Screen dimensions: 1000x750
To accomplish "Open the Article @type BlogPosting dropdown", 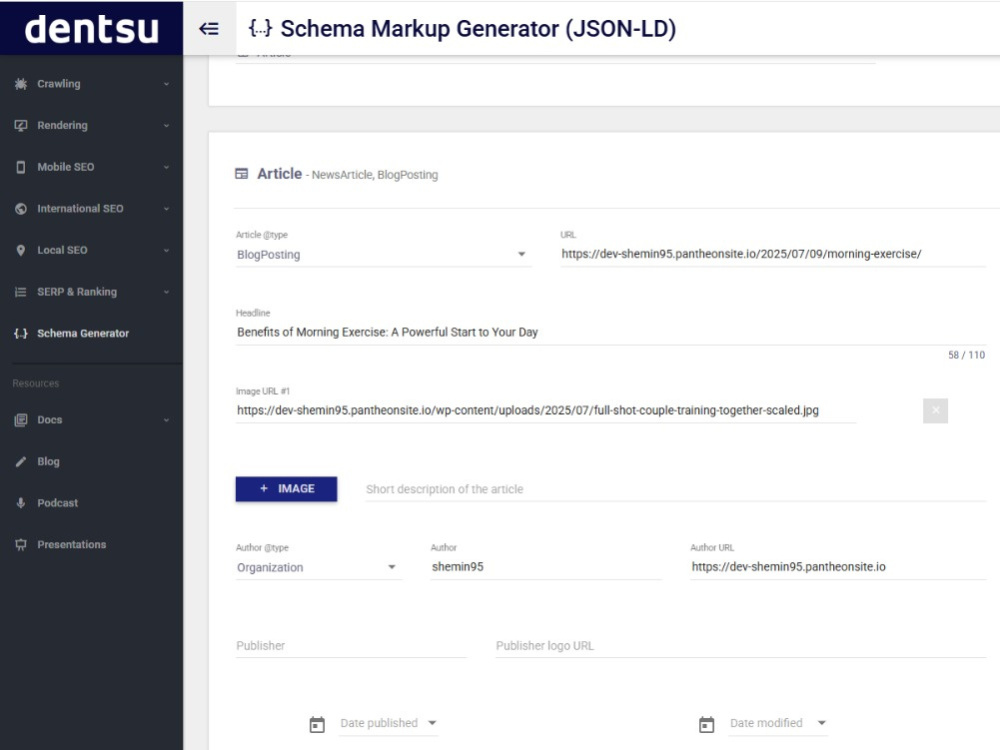I will tap(383, 254).
